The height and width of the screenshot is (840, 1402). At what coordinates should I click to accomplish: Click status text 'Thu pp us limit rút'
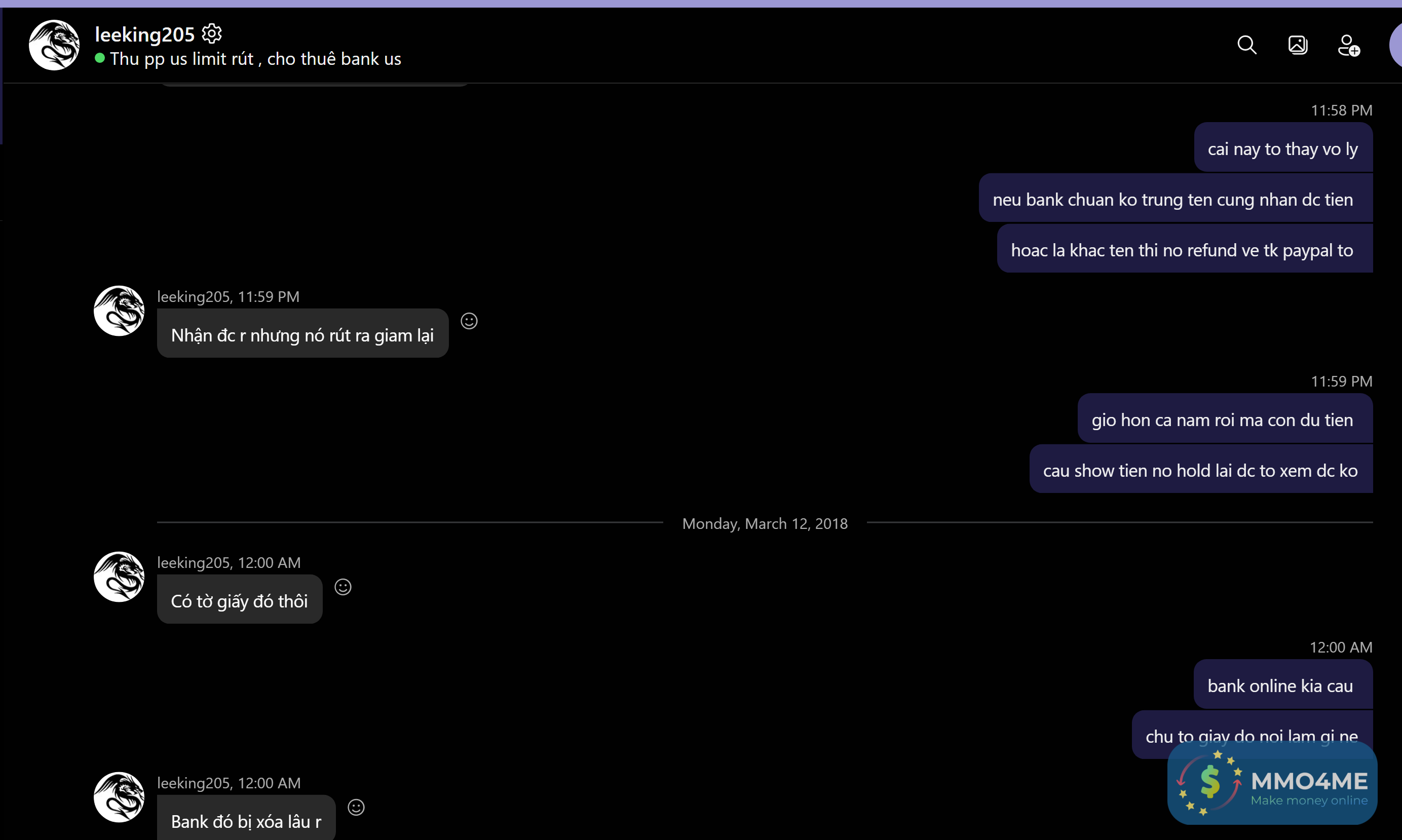pos(255,59)
